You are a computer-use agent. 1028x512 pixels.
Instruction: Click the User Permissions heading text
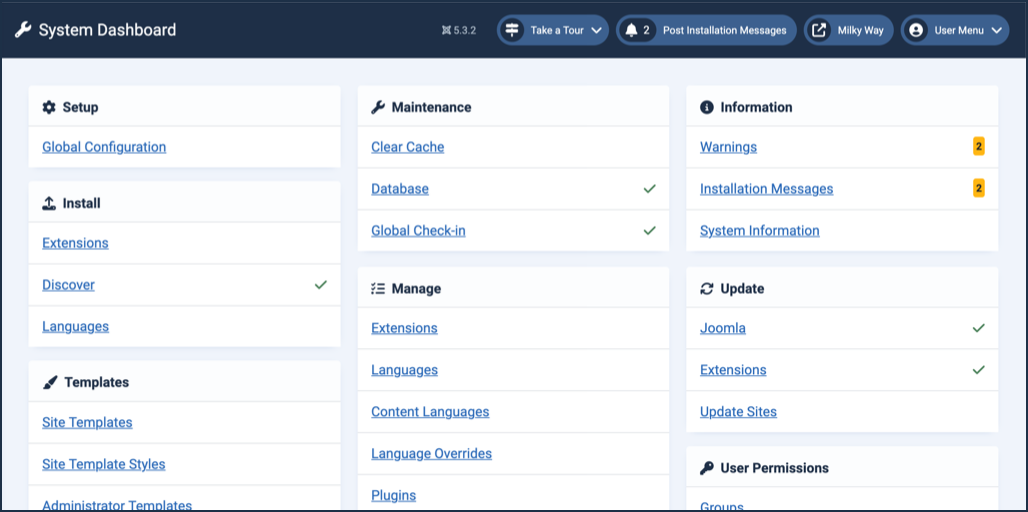tap(774, 468)
